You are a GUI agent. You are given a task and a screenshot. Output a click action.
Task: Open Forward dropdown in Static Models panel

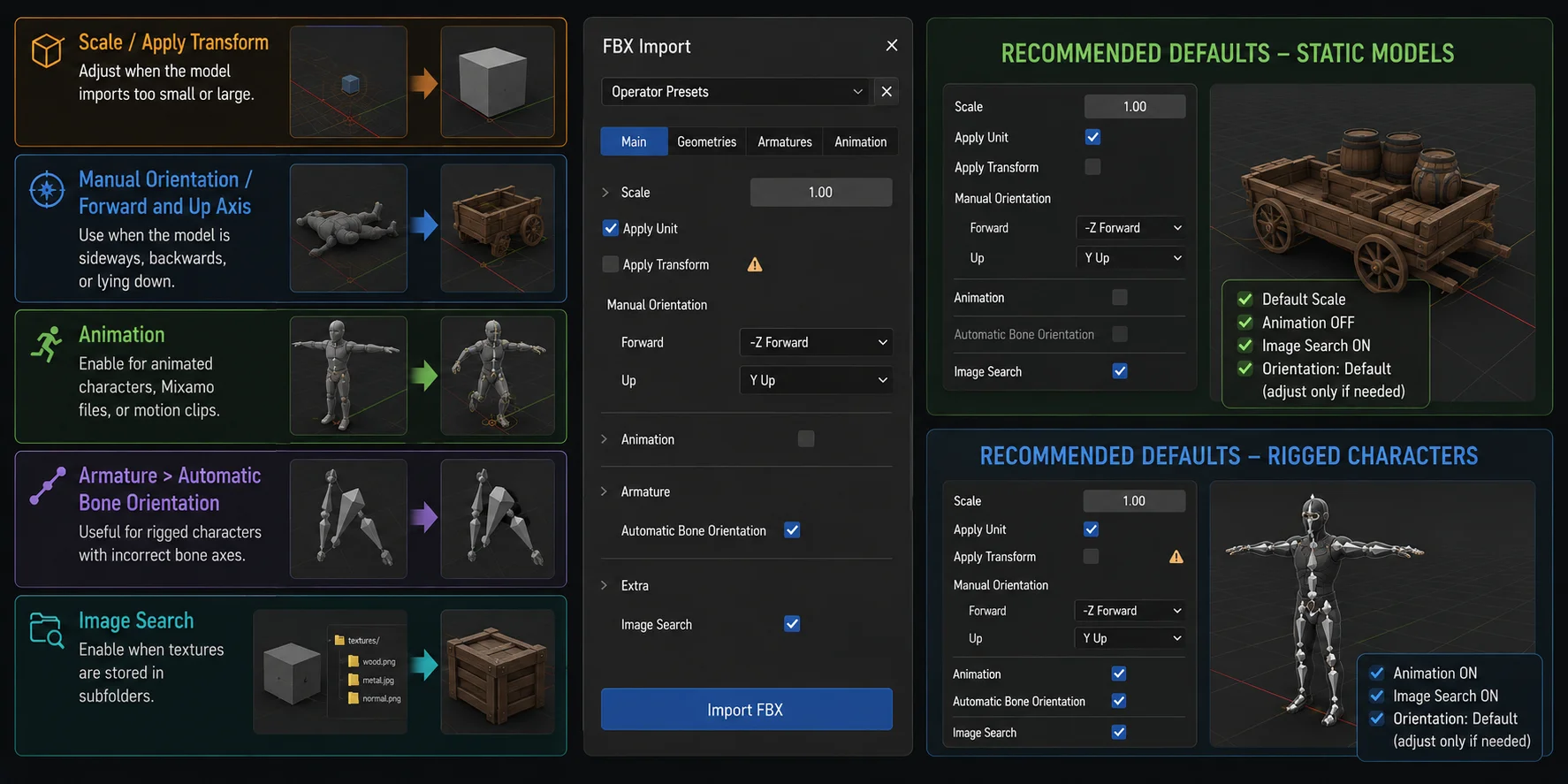(1131, 228)
